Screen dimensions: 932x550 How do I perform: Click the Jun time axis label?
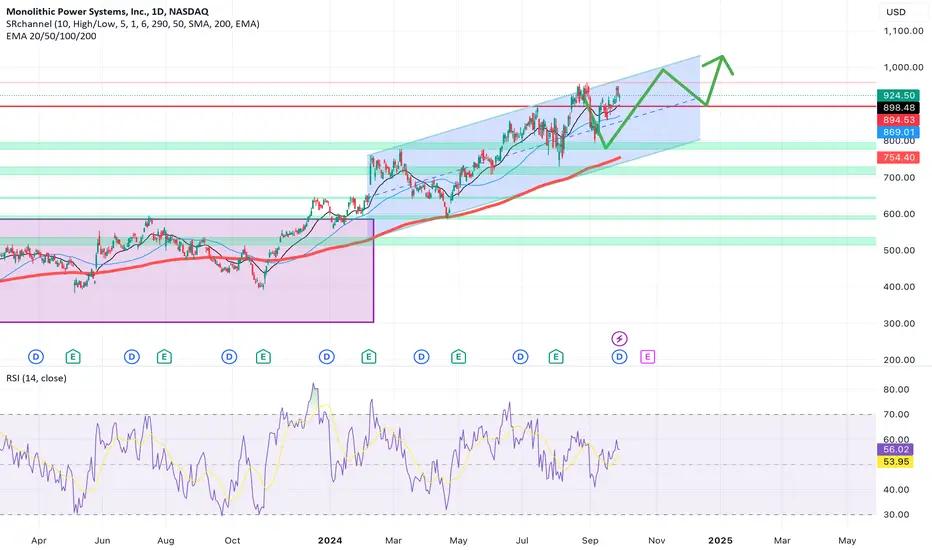[x=103, y=540]
